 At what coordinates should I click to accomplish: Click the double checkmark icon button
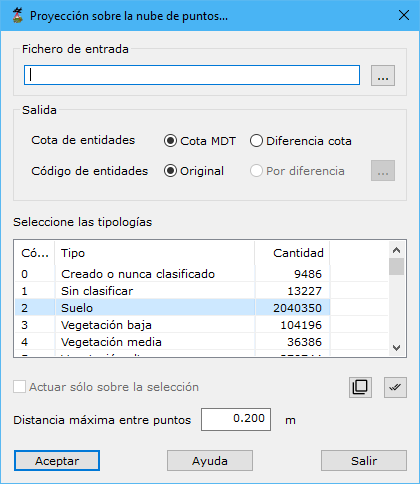395,387
